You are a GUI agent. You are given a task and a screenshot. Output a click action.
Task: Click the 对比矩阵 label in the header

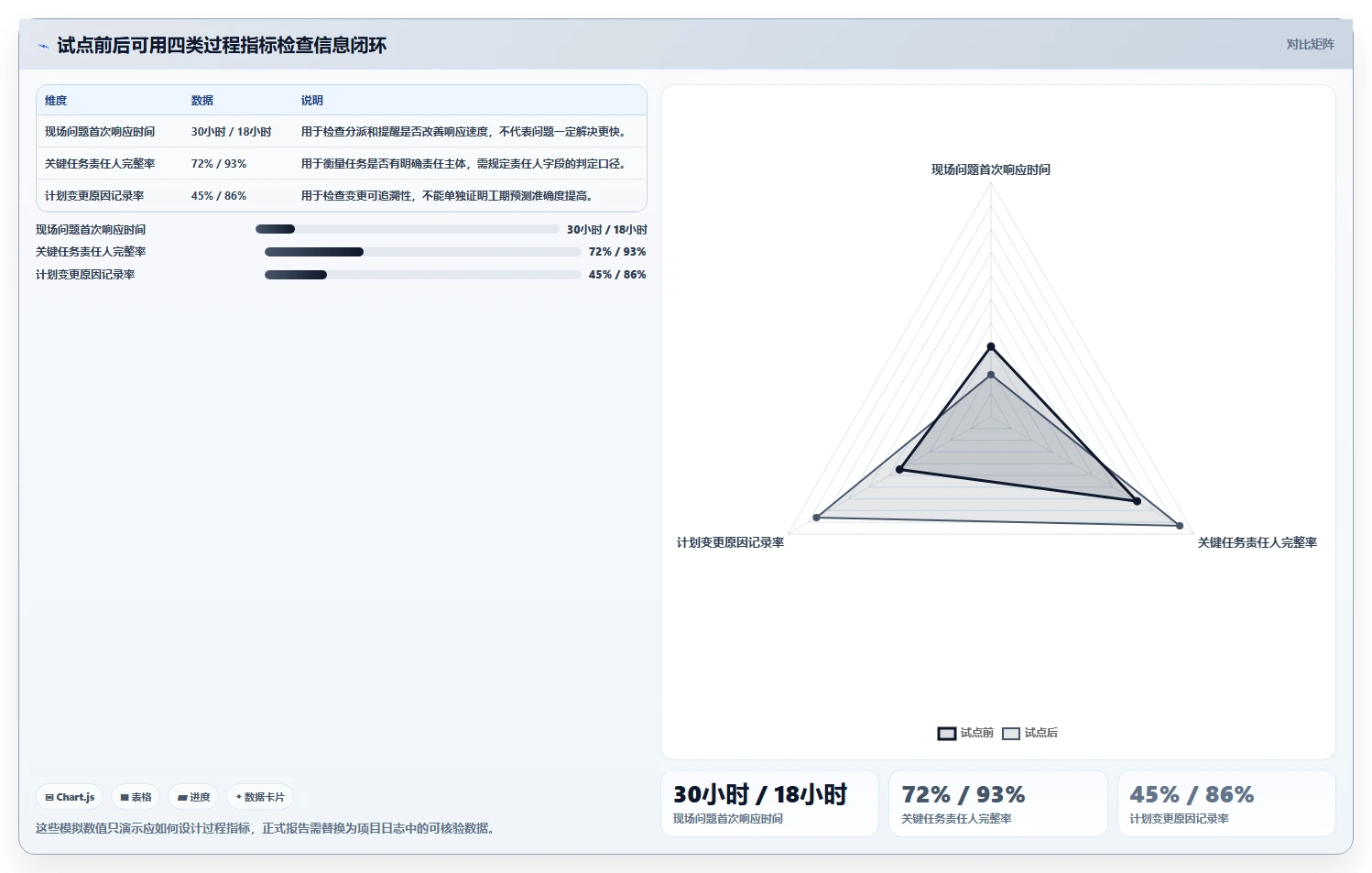(1310, 44)
